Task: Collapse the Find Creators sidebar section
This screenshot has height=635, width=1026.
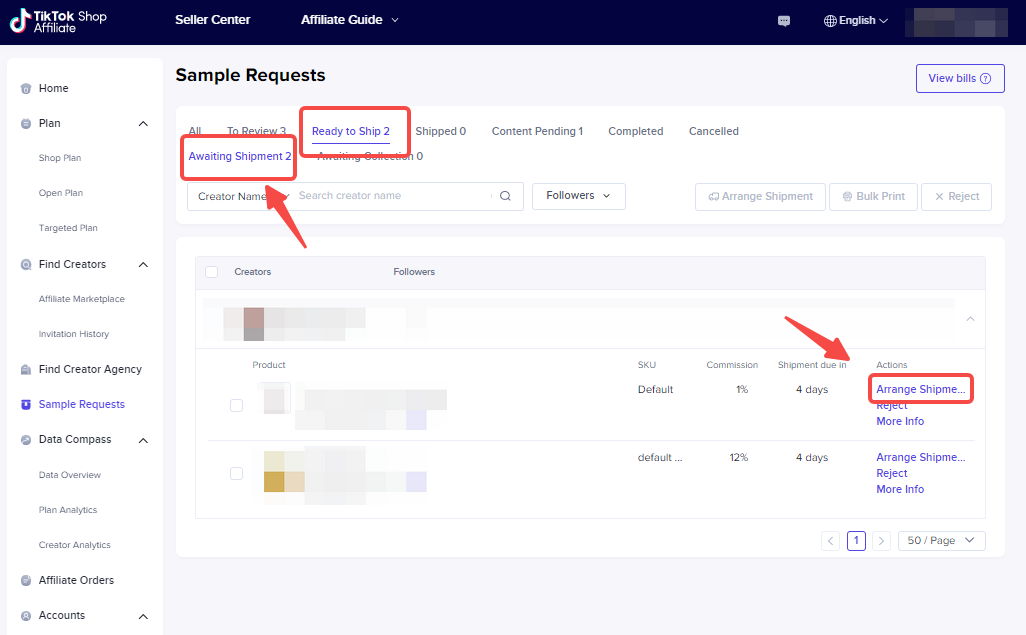Action: click(x=143, y=265)
